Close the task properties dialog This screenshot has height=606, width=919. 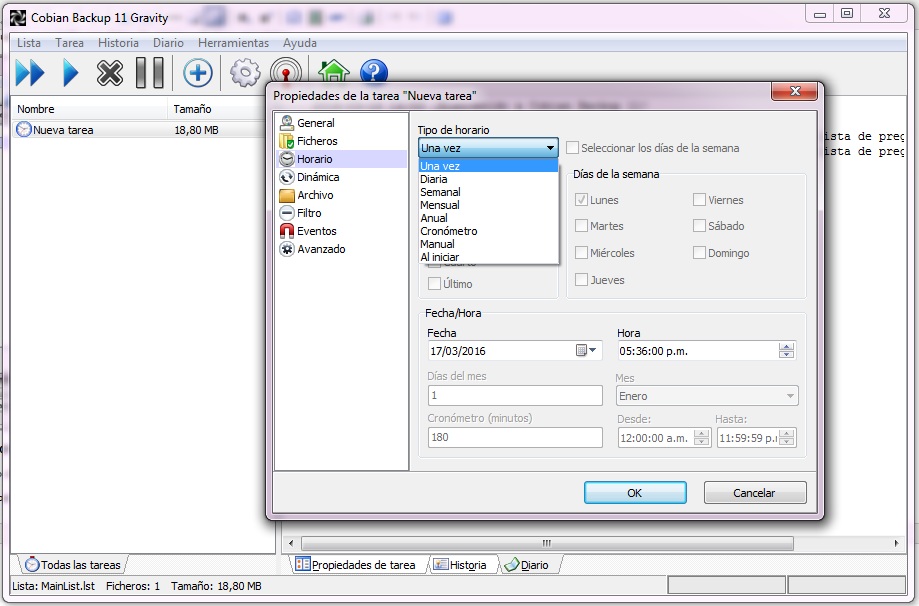point(795,91)
